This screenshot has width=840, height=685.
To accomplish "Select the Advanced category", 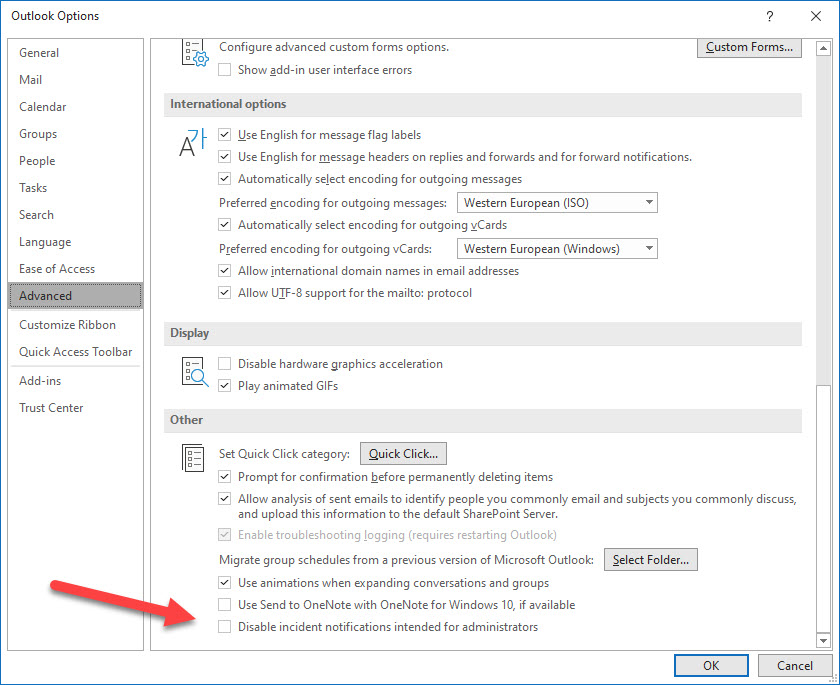I will click(76, 296).
